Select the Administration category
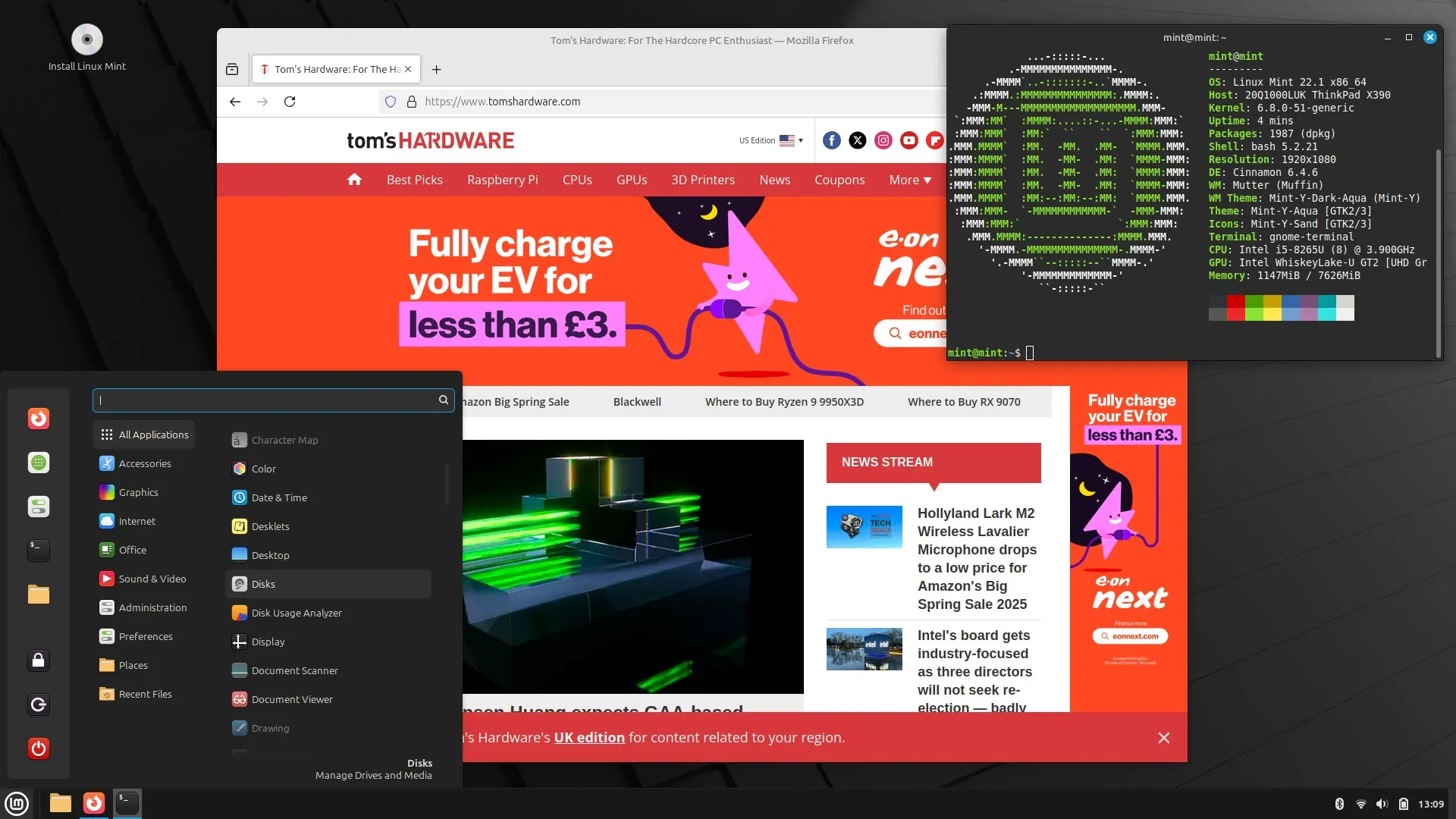Viewport: 1456px width, 819px height. click(144, 607)
